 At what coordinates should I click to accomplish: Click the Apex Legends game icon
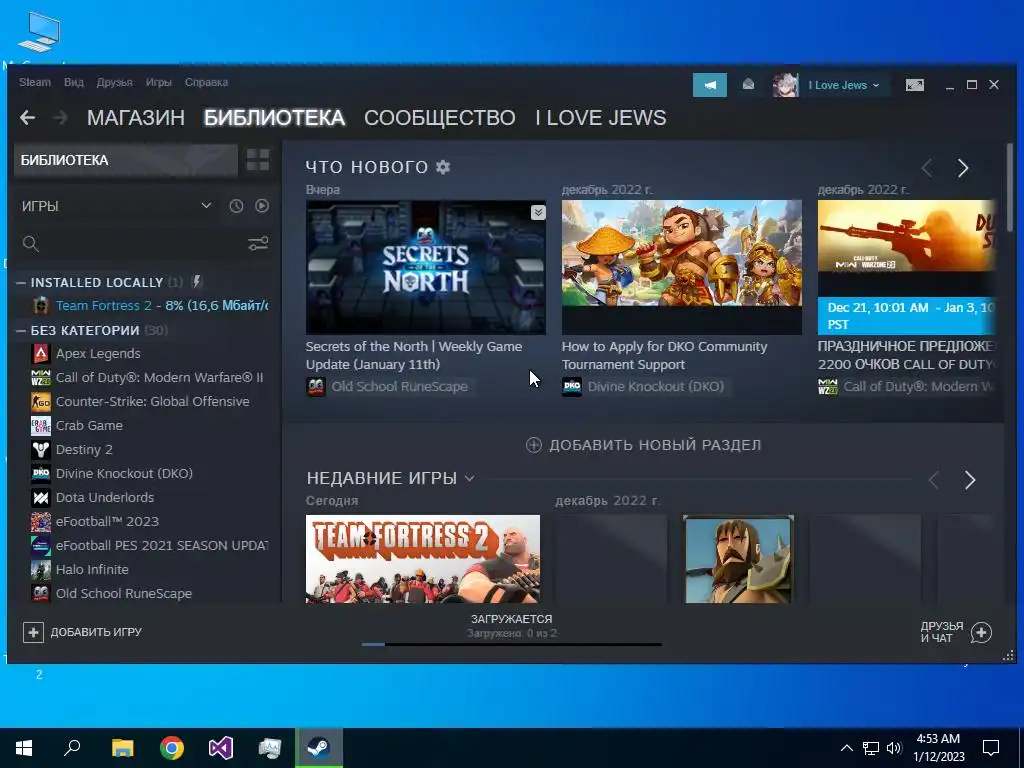point(40,353)
